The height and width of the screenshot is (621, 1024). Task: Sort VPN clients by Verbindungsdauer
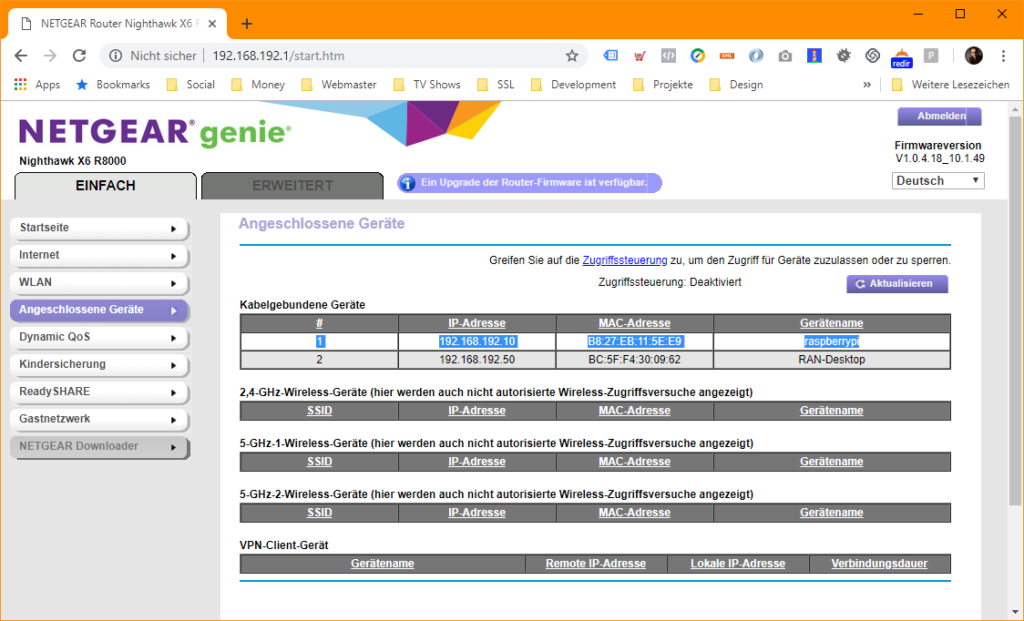[879, 564]
